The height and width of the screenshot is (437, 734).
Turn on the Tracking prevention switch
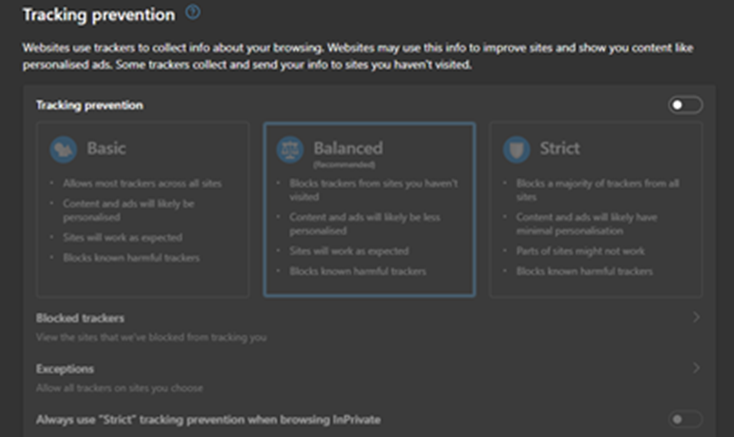pos(685,105)
